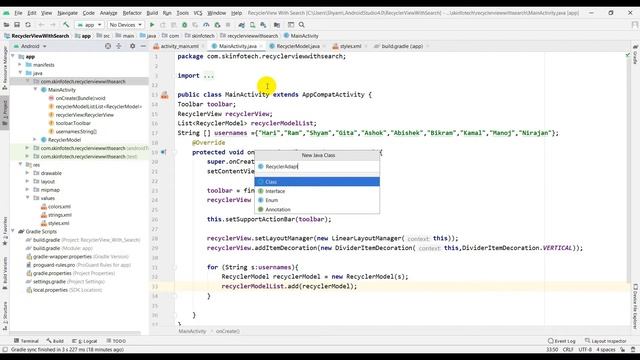
Task: Open the VCS menu
Action: click(x=198, y=13)
